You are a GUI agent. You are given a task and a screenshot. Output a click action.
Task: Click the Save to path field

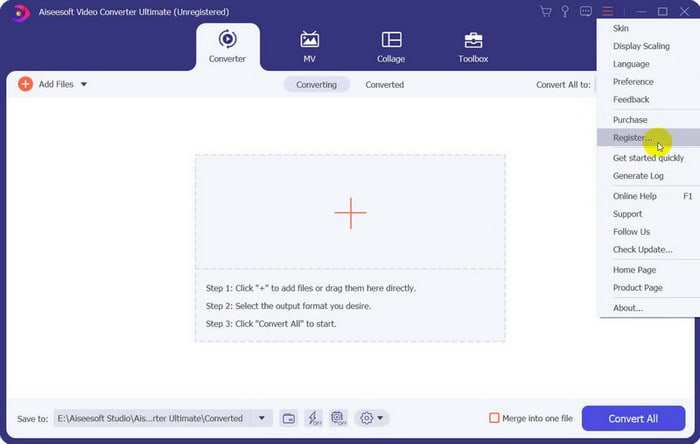pos(154,418)
